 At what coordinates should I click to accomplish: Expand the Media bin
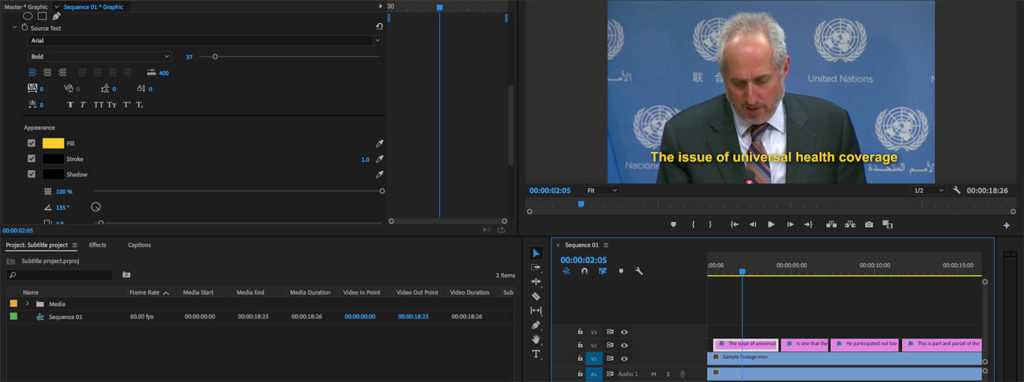coord(27,304)
